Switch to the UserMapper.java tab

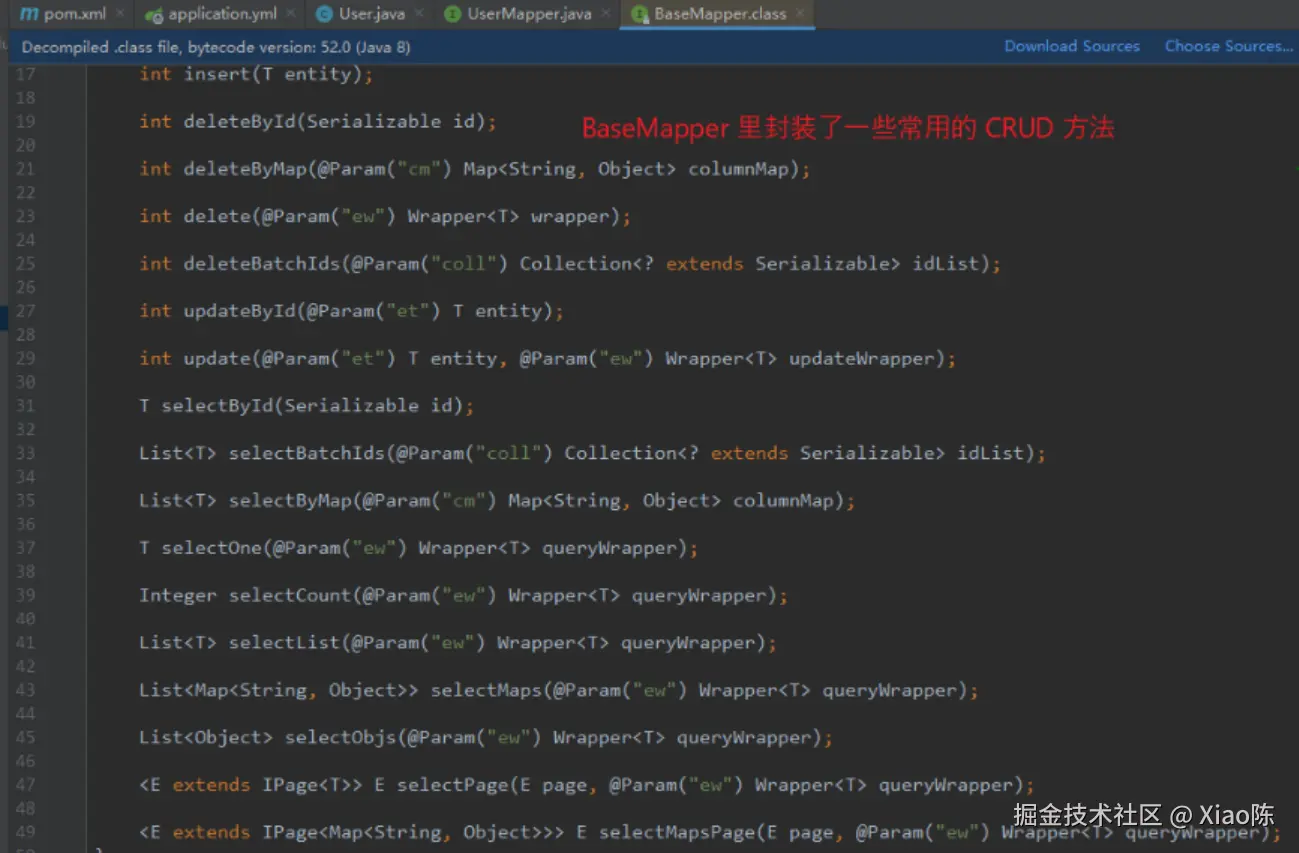point(518,14)
